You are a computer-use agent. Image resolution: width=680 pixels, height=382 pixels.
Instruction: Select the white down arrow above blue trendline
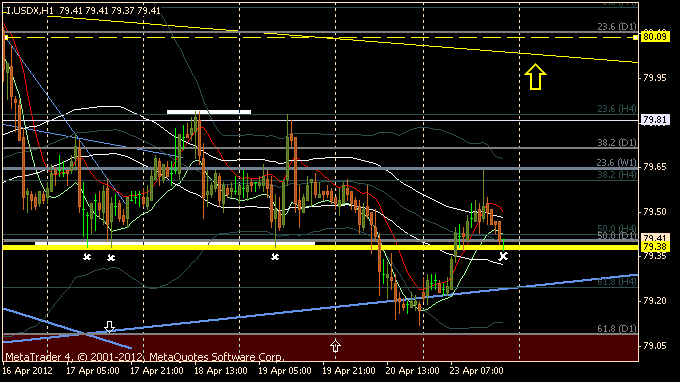(x=109, y=326)
